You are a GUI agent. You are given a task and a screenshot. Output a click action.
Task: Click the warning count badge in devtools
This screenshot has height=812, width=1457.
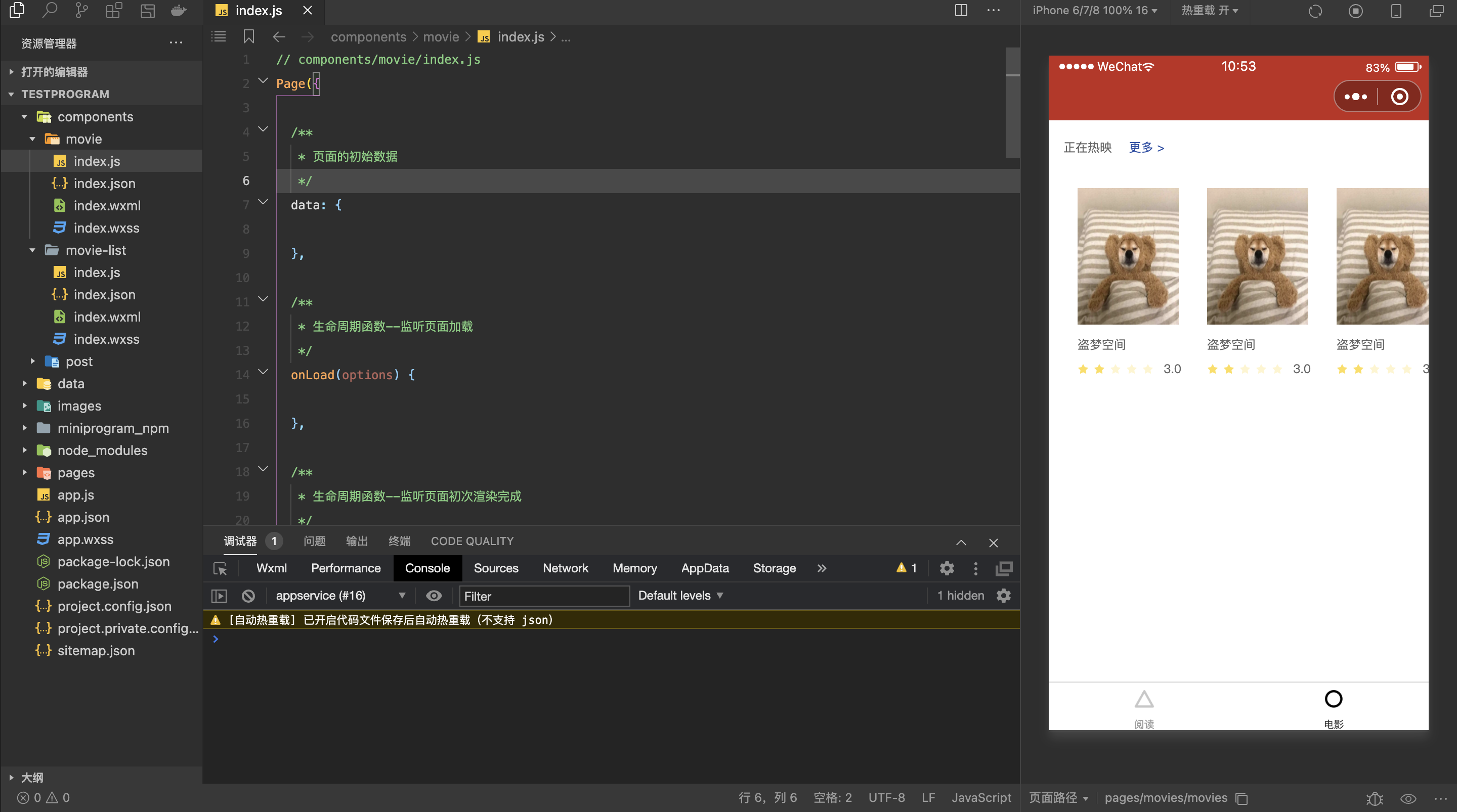(x=907, y=568)
